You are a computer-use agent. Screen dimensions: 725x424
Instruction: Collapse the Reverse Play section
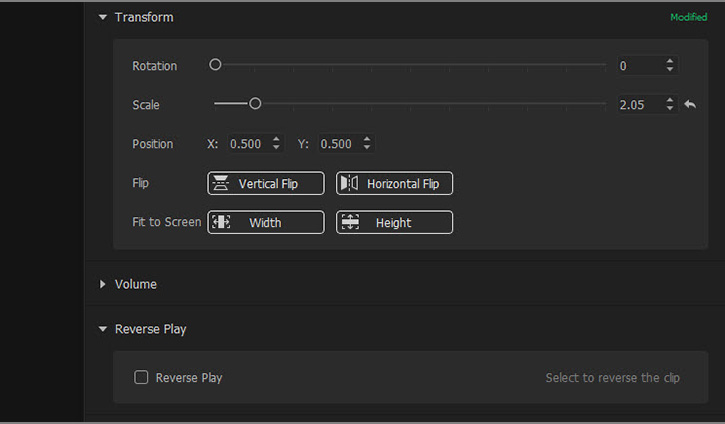click(103, 329)
